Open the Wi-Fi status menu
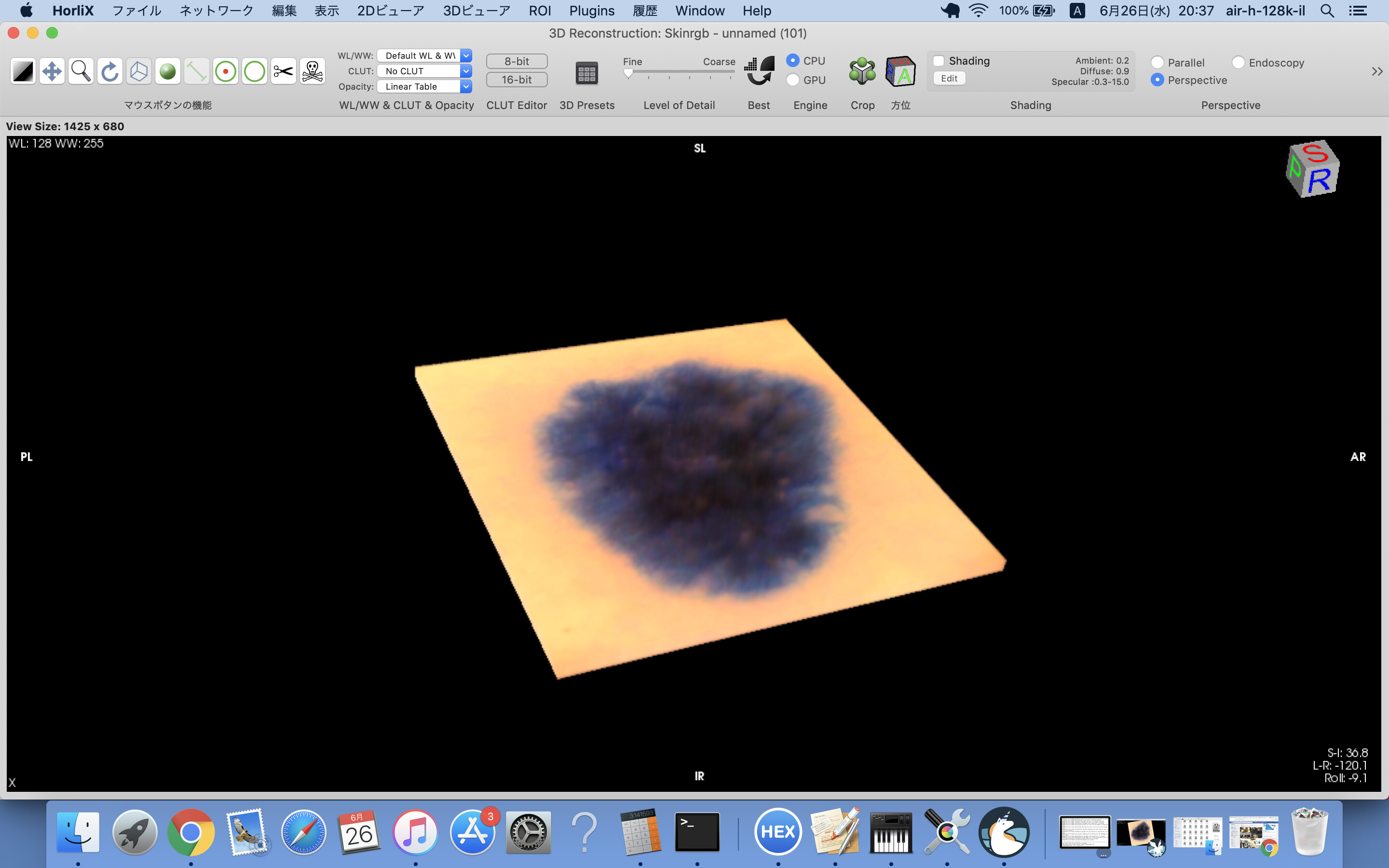 978,10
